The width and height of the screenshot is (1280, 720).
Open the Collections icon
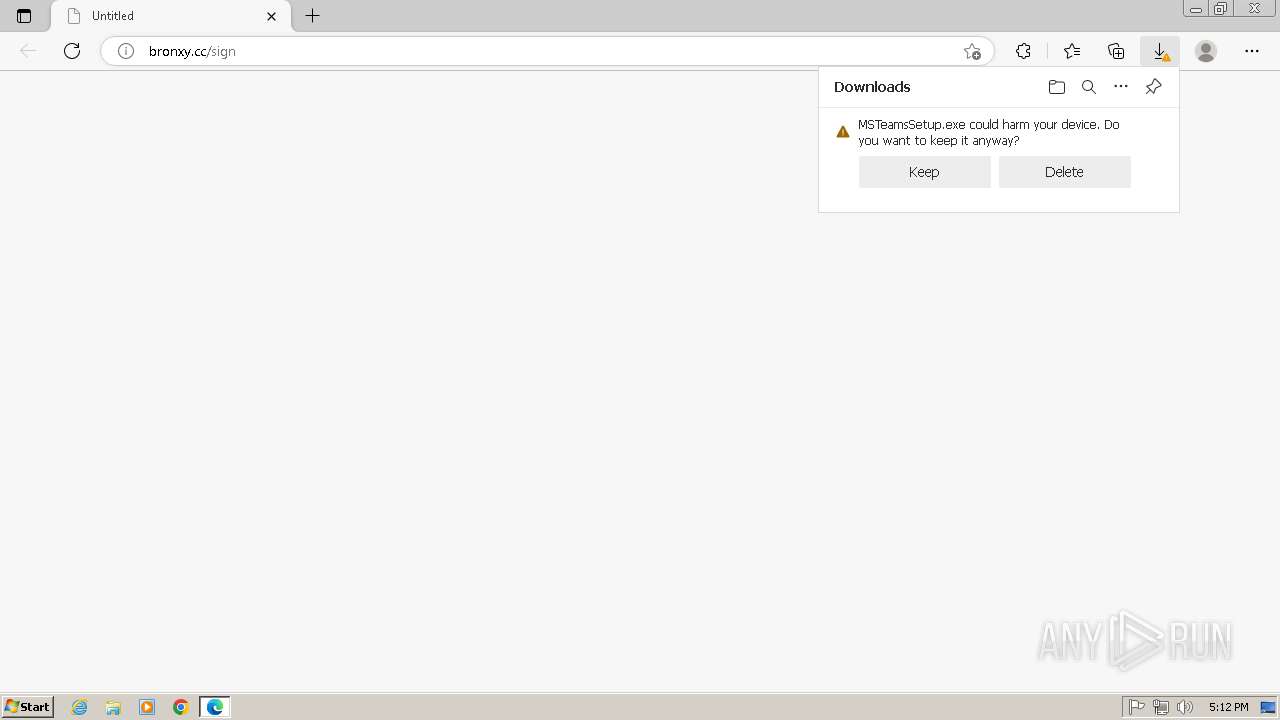tap(1116, 51)
